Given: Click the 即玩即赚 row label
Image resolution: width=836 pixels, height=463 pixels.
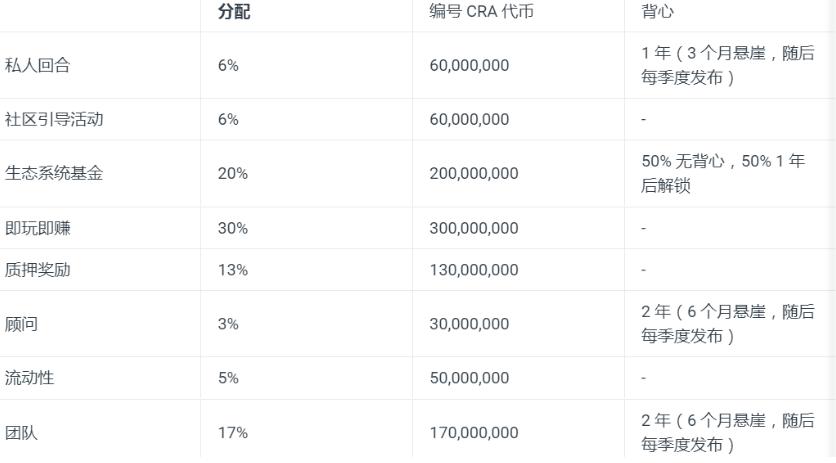Looking at the screenshot, I should click(37, 228).
